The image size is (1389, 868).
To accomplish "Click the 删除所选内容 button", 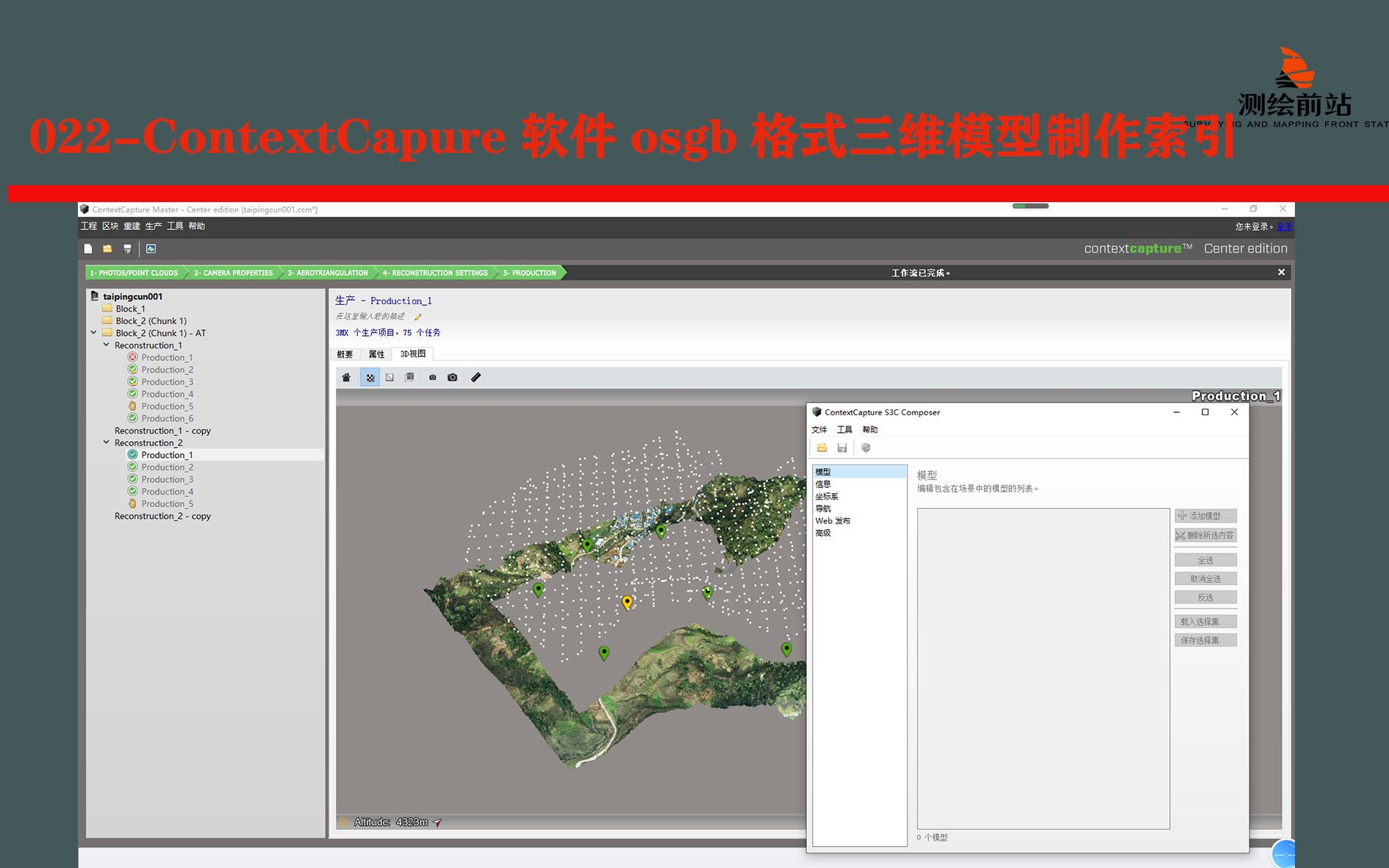I will click(x=1205, y=535).
